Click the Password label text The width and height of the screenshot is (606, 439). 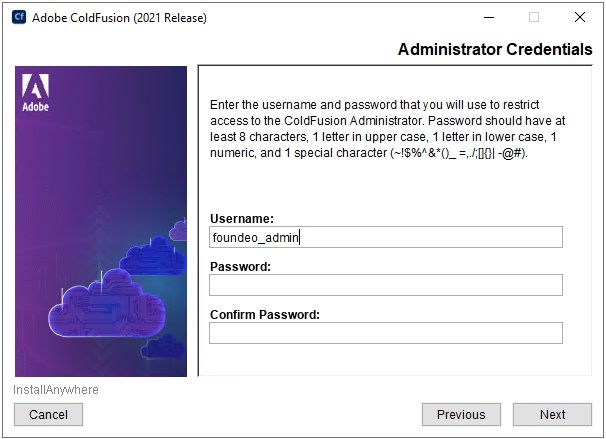pos(240,267)
